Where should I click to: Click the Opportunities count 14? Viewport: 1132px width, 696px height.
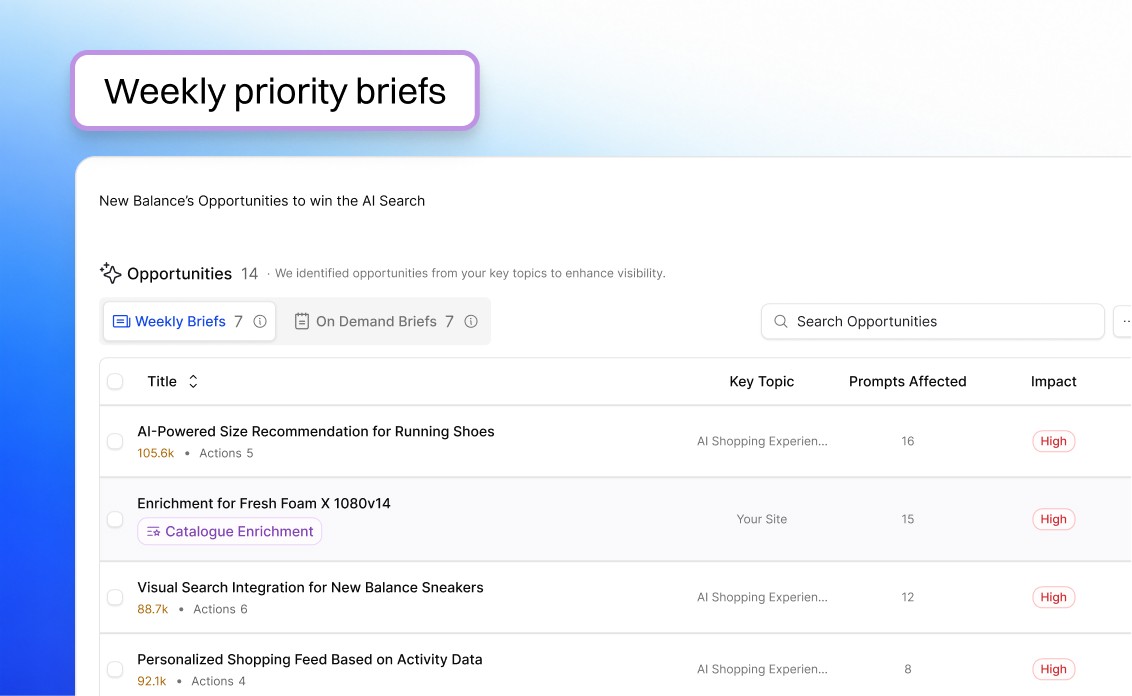[249, 274]
